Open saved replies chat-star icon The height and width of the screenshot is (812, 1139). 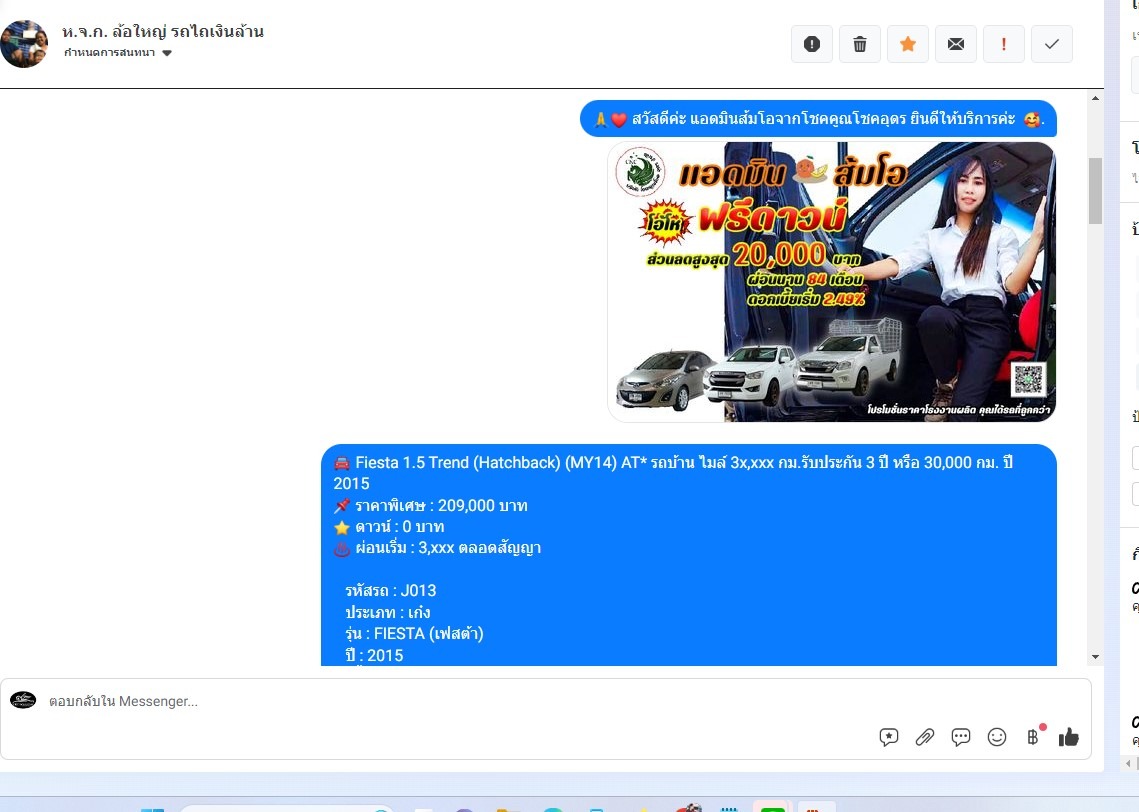coord(888,737)
